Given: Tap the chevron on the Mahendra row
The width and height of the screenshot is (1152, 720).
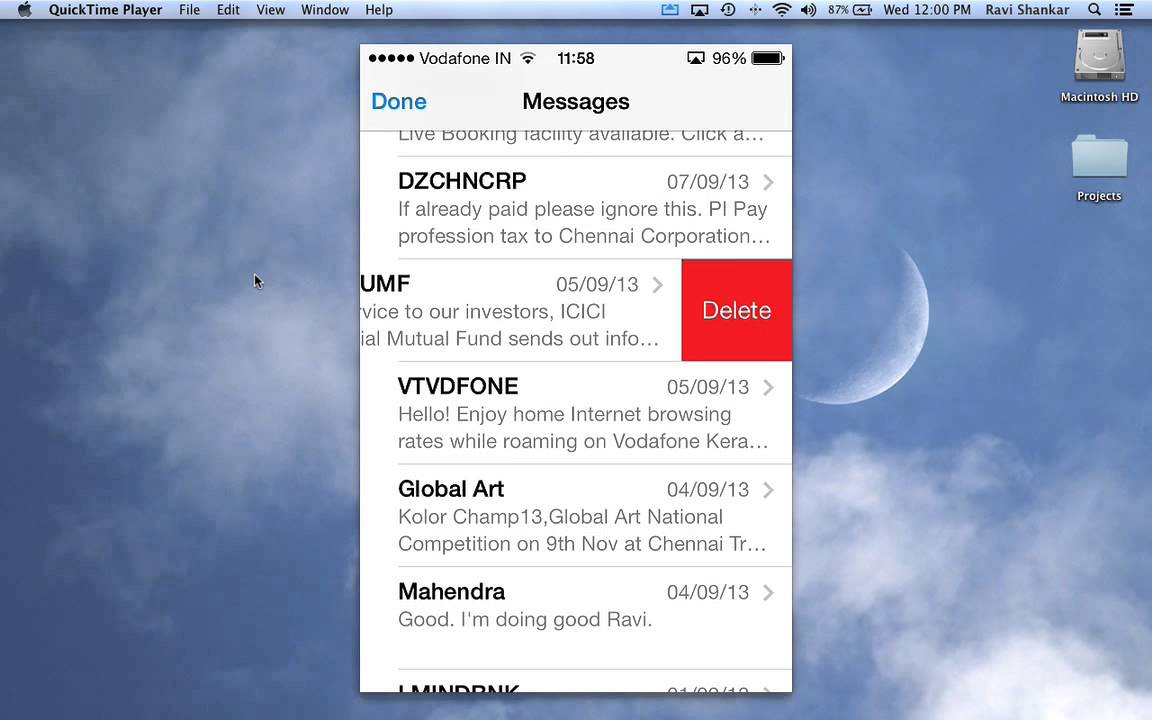Looking at the screenshot, I should pyautogui.click(x=768, y=592).
